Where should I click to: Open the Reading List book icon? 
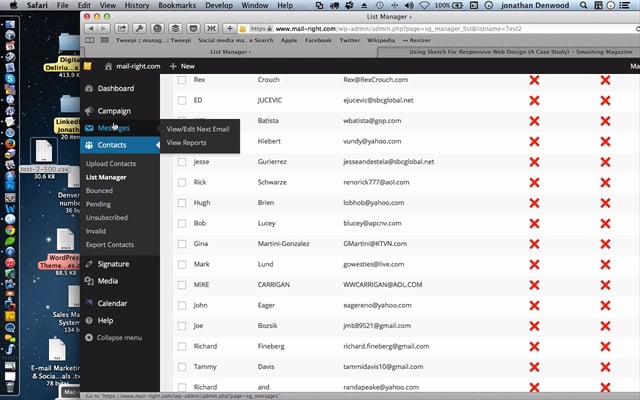pos(89,40)
